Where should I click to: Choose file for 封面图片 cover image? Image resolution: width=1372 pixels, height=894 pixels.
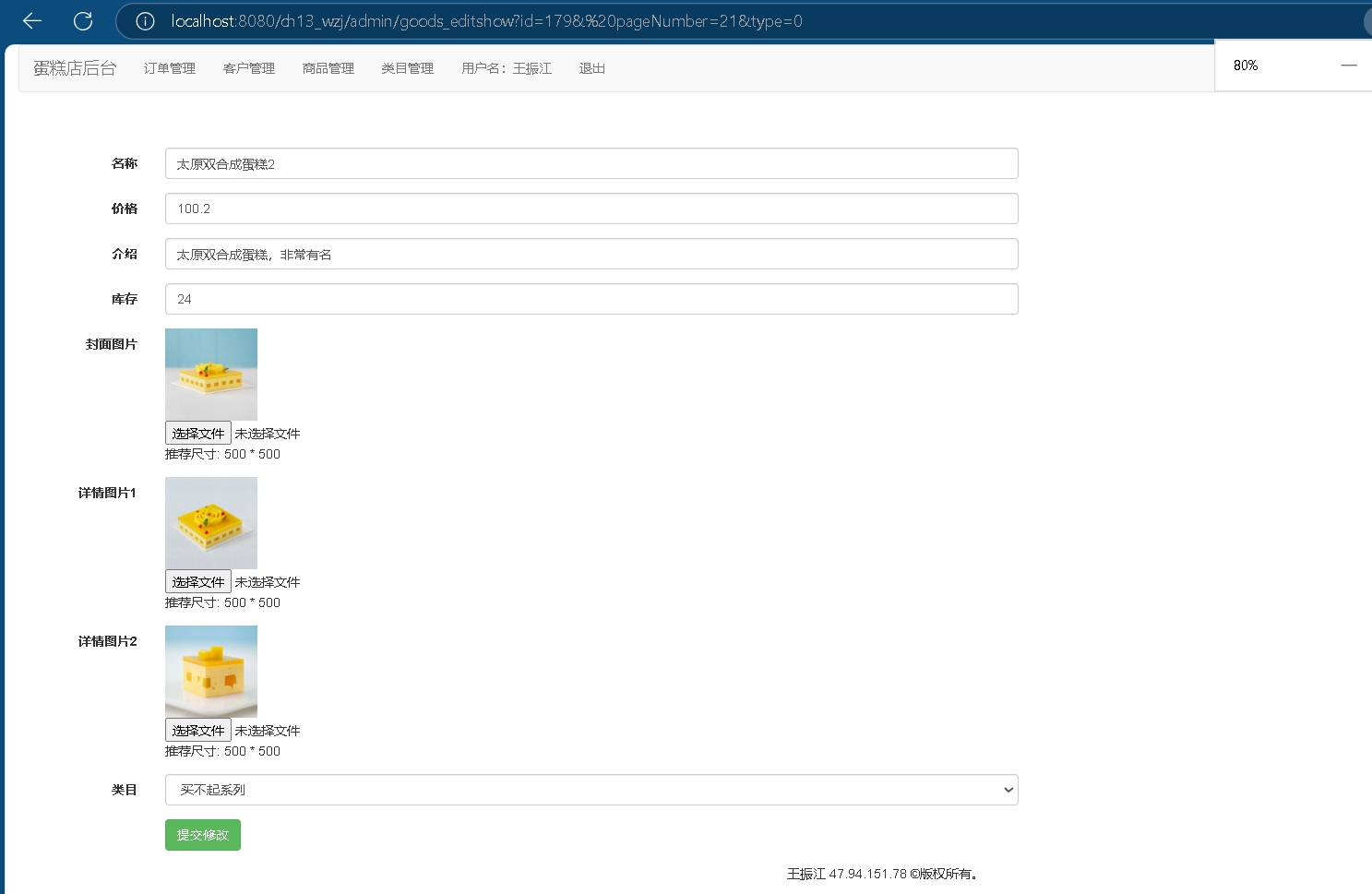(x=198, y=434)
